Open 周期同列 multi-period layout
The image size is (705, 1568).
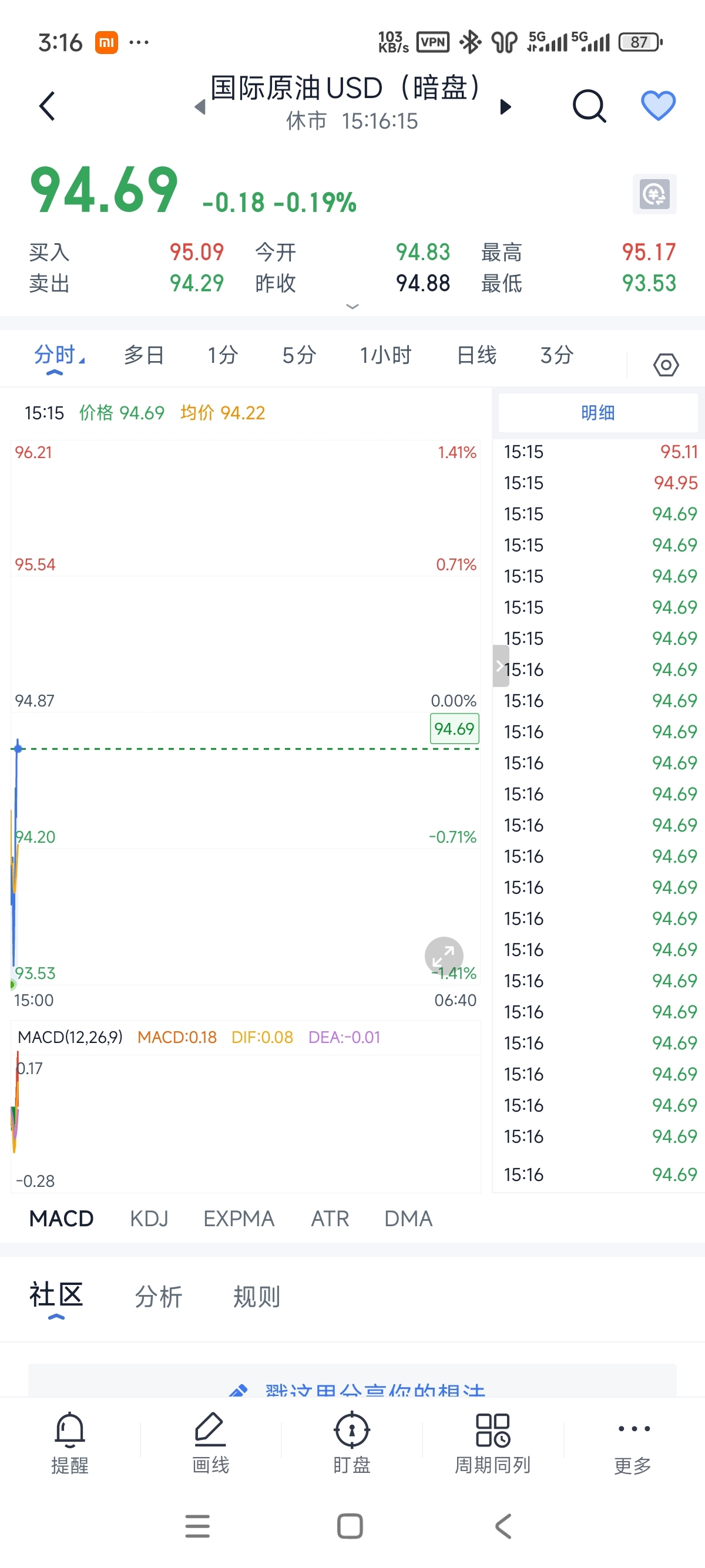[492, 1441]
